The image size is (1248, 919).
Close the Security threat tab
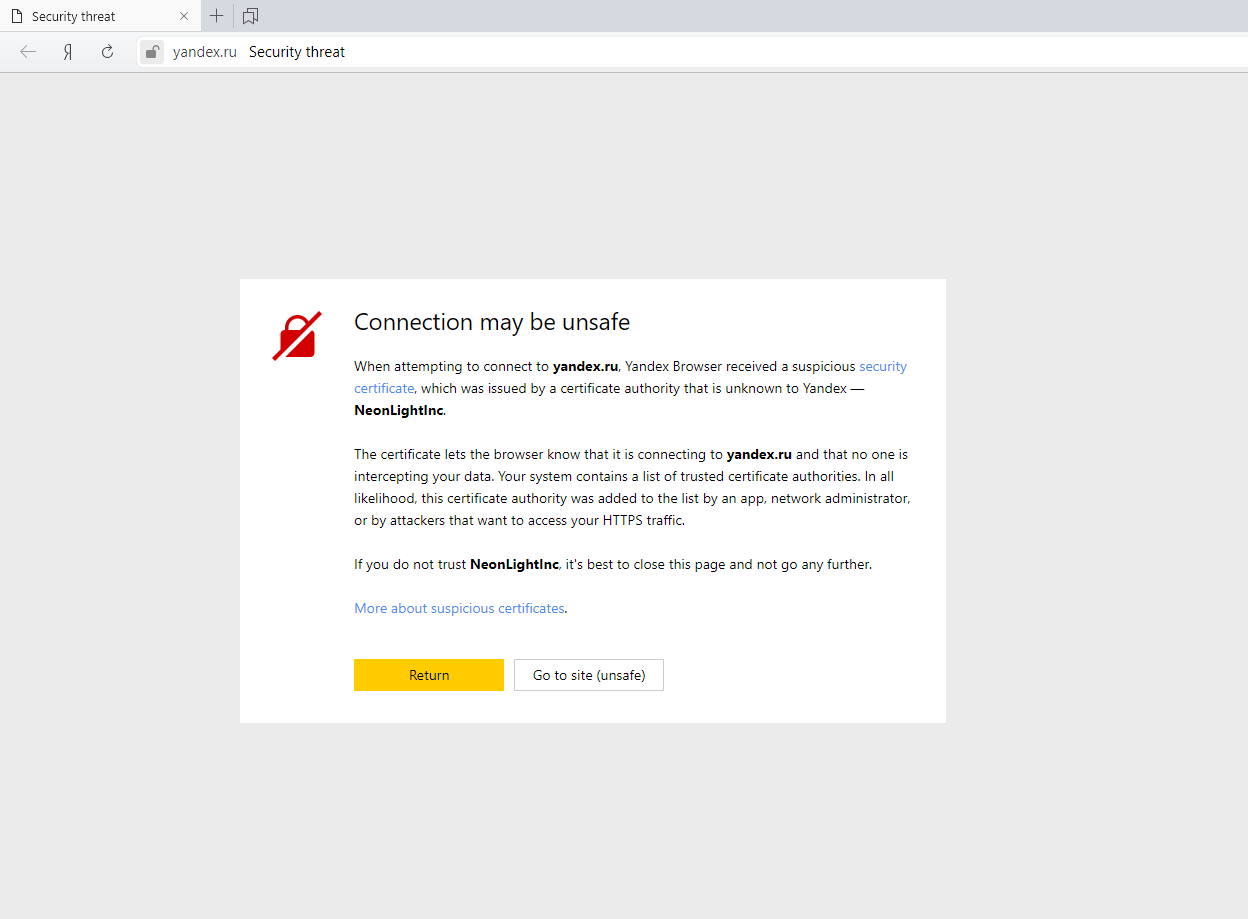coord(183,15)
